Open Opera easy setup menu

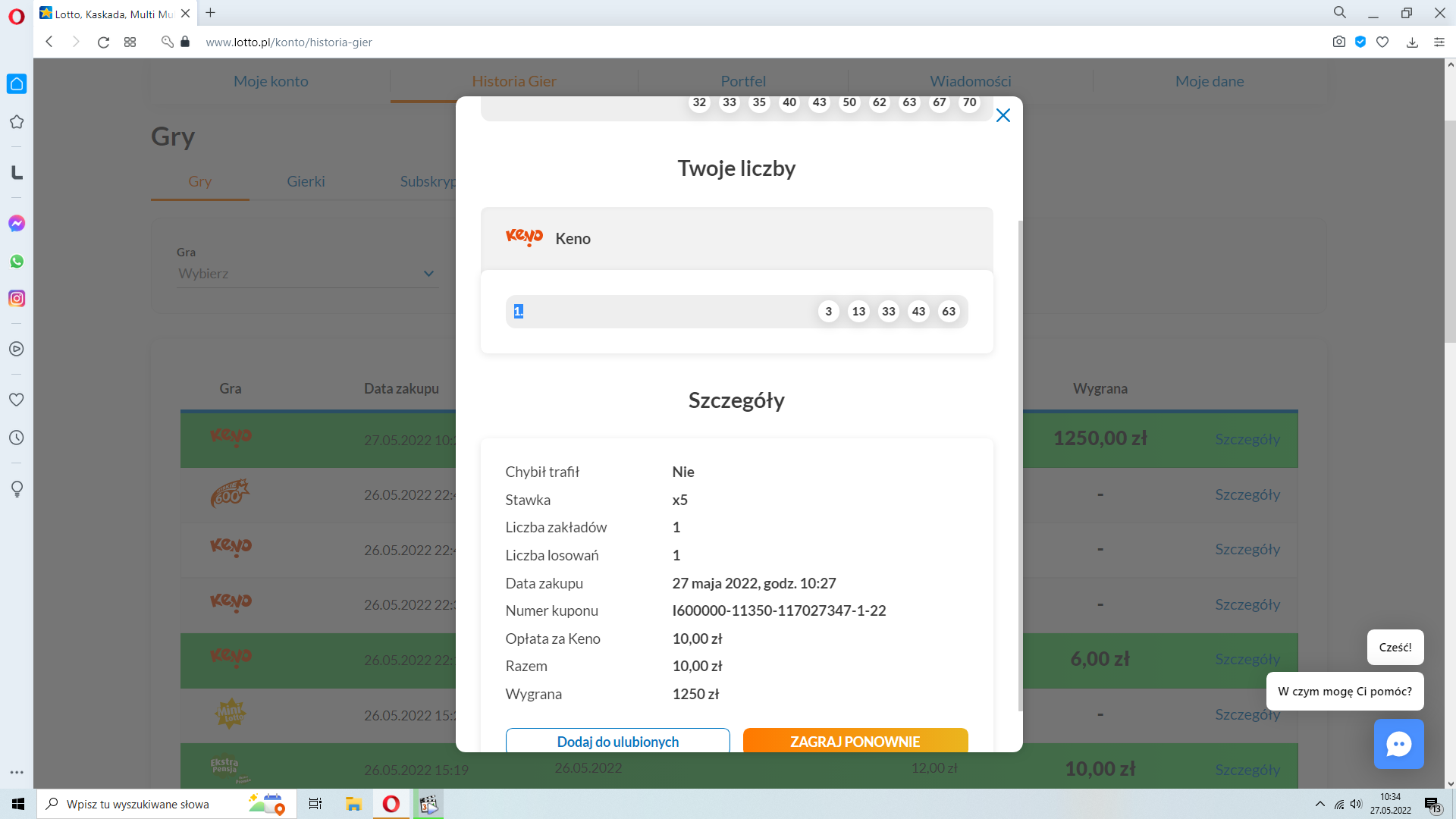(x=1439, y=42)
